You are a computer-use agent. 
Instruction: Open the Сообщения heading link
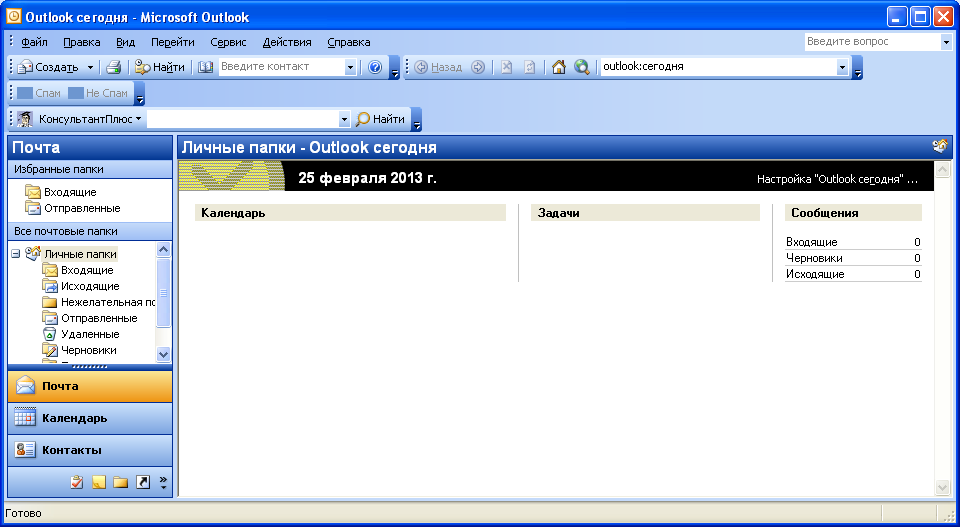(825, 213)
